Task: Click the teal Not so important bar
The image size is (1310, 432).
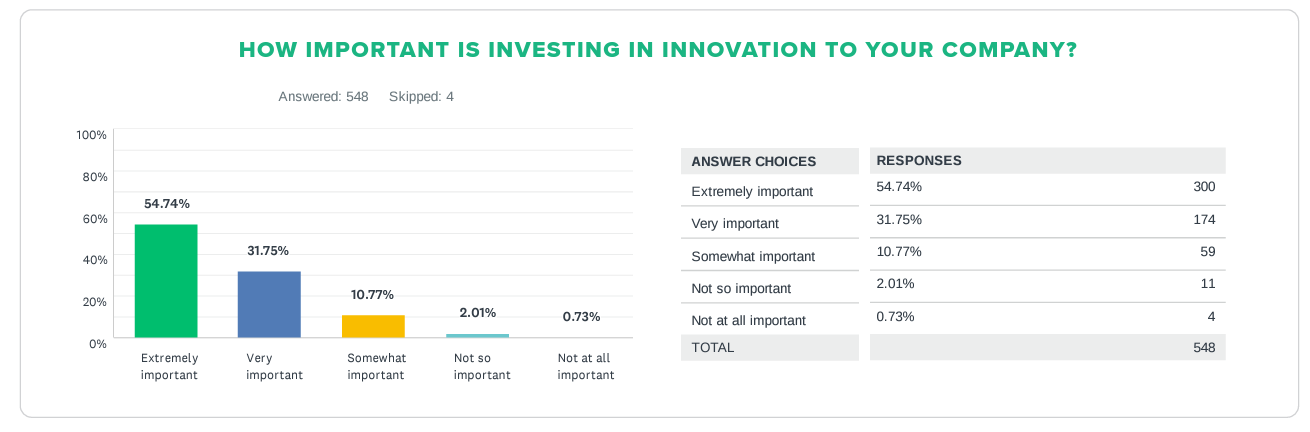Action: 477,336
